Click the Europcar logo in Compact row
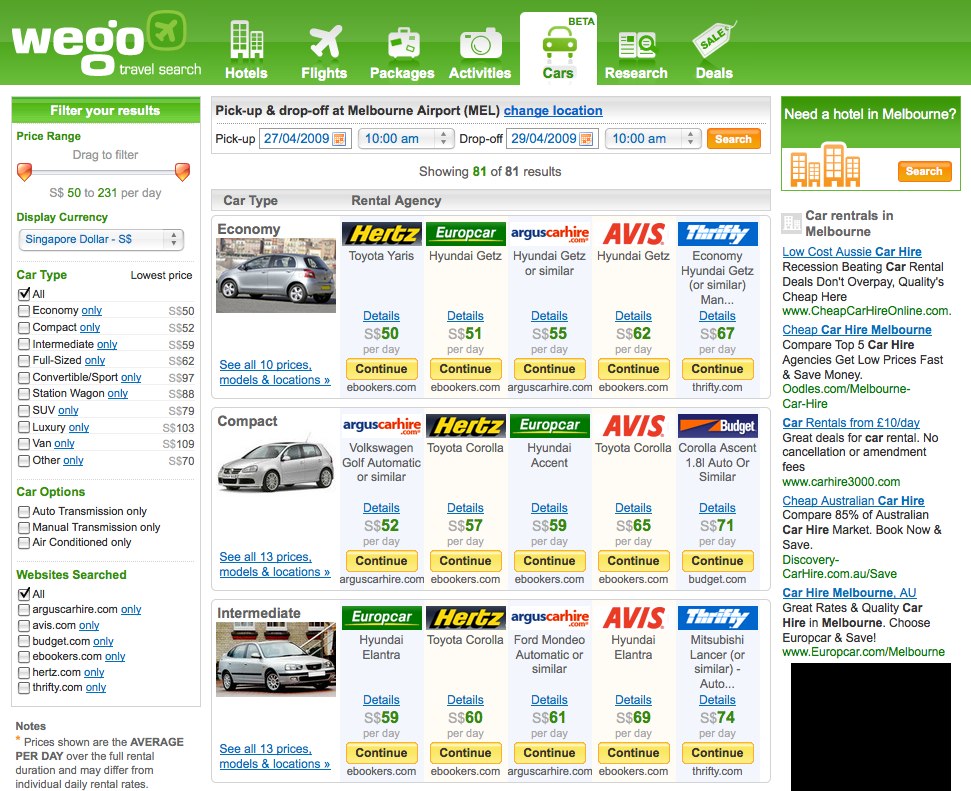The height and width of the screenshot is (791, 971). [549, 426]
